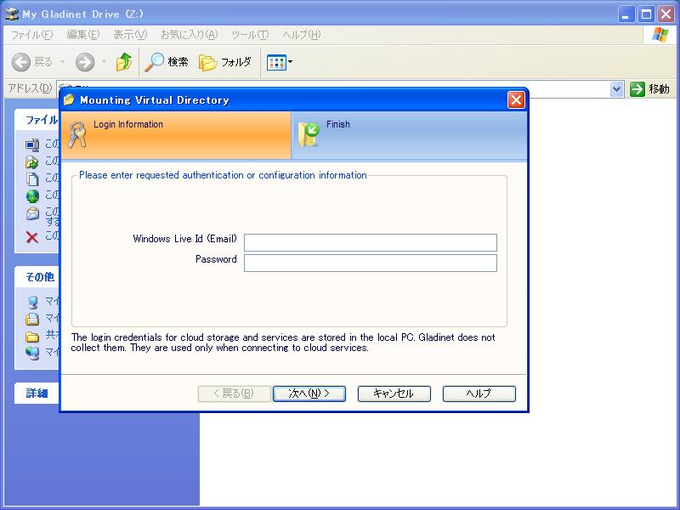Viewport: 680px width, 510px height.
Task: Click the 詳細 panel header
Action: (37, 393)
